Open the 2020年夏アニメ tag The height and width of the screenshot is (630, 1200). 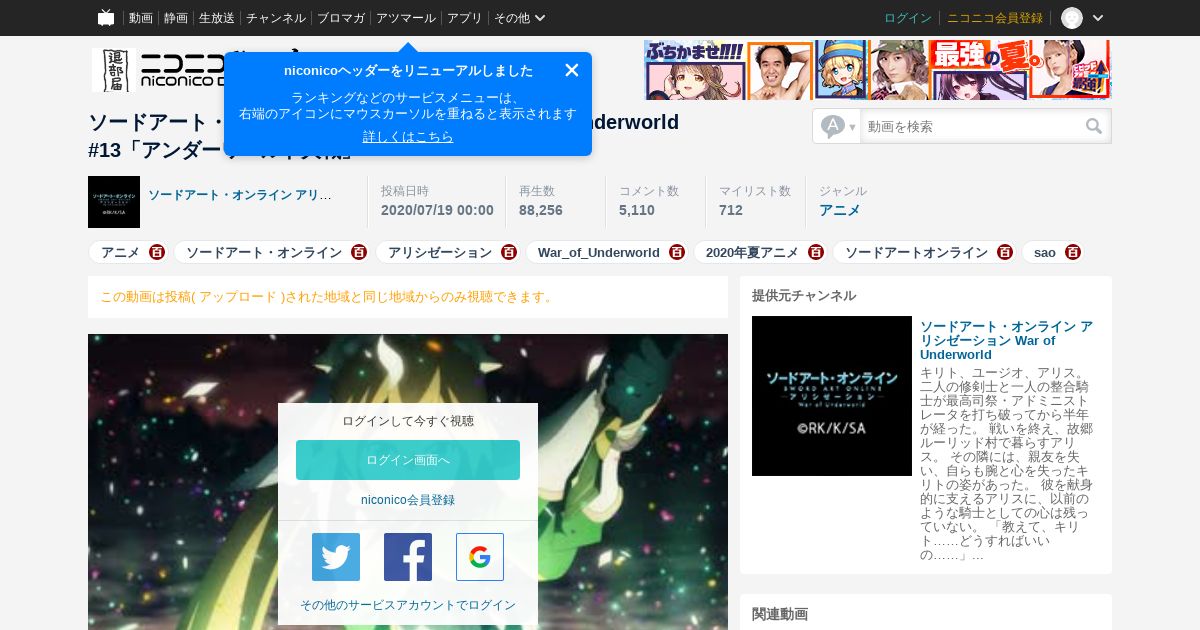click(752, 252)
